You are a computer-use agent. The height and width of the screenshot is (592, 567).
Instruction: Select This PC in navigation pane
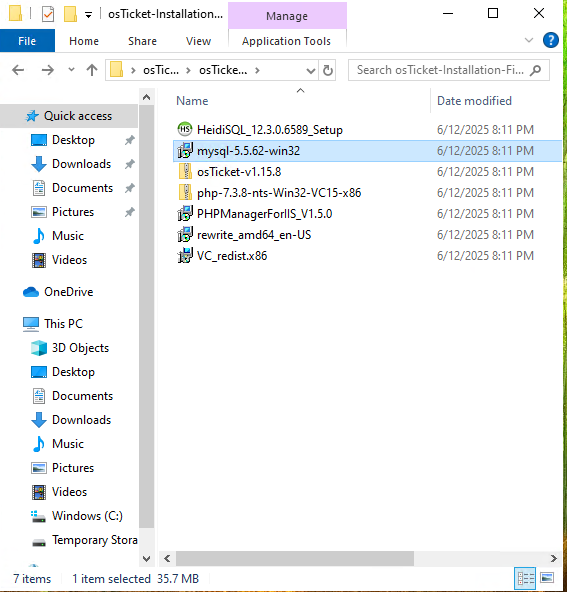point(63,324)
